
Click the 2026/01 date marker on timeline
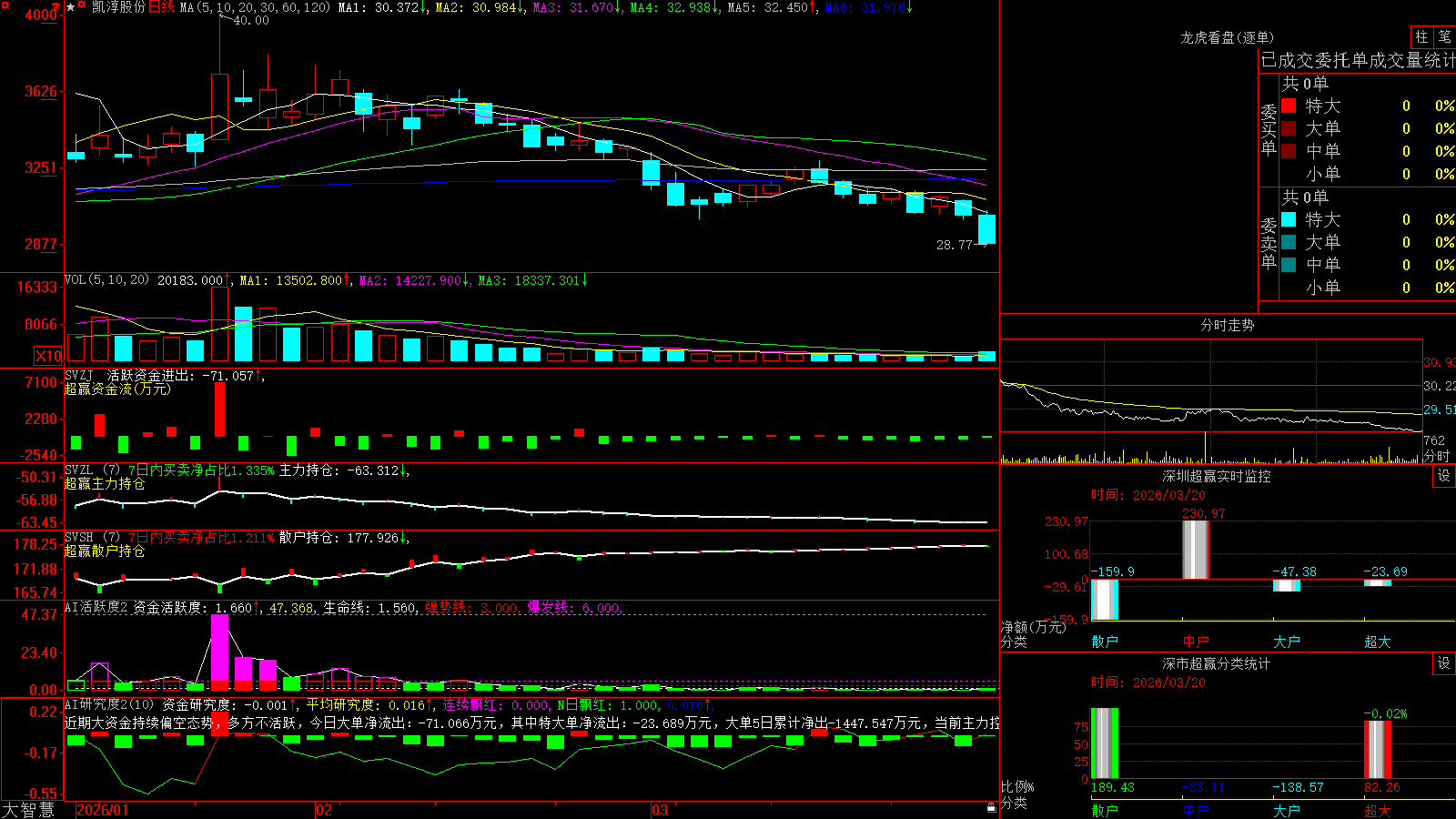pos(103,810)
